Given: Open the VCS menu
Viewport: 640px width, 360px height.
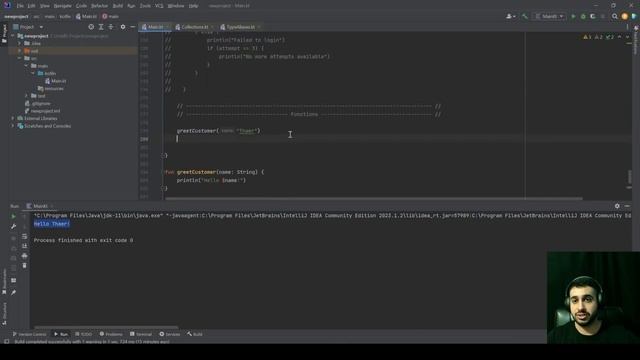Looking at the screenshot, I should pos(159,6).
